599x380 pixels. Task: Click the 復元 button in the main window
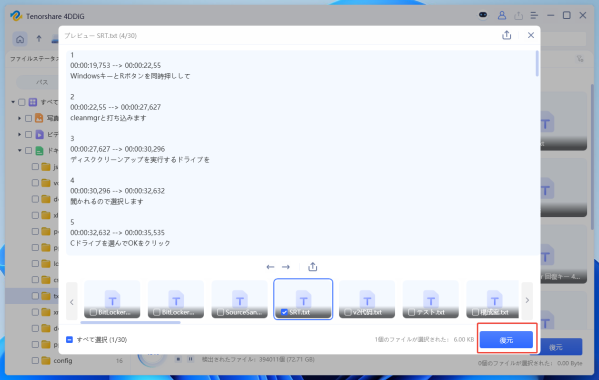tap(556, 347)
